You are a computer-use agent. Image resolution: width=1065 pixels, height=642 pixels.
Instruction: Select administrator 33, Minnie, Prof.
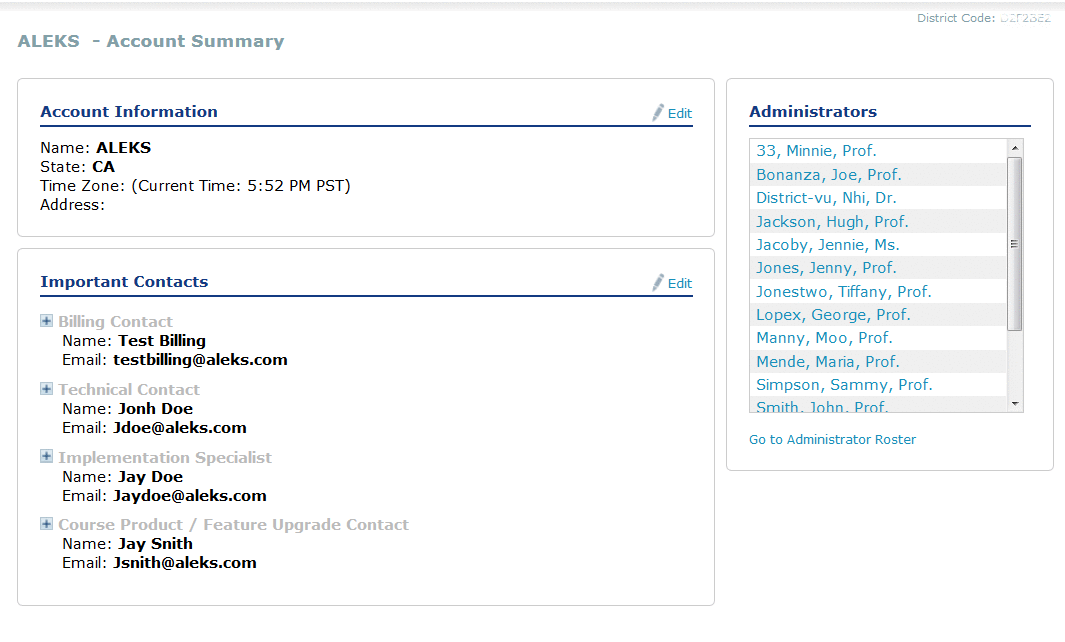(x=816, y=151)
